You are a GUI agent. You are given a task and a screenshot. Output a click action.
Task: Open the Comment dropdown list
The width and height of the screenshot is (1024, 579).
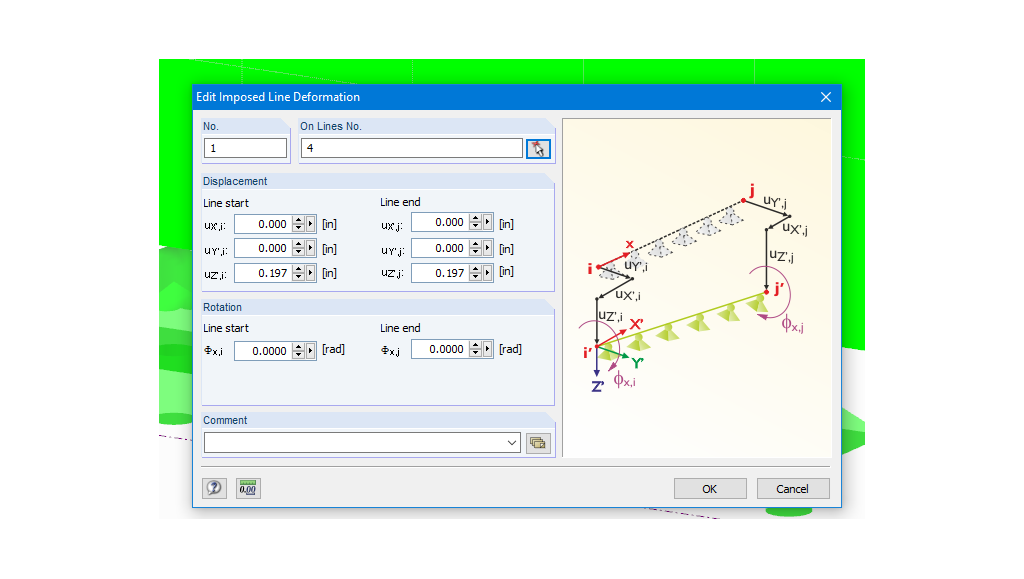point(512,442)
